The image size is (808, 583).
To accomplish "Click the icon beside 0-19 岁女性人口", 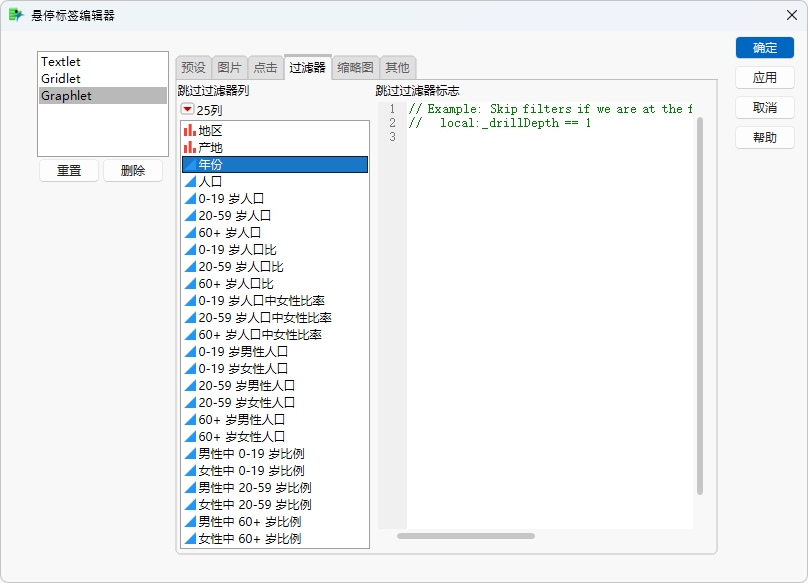I will (x=190, y=369).
